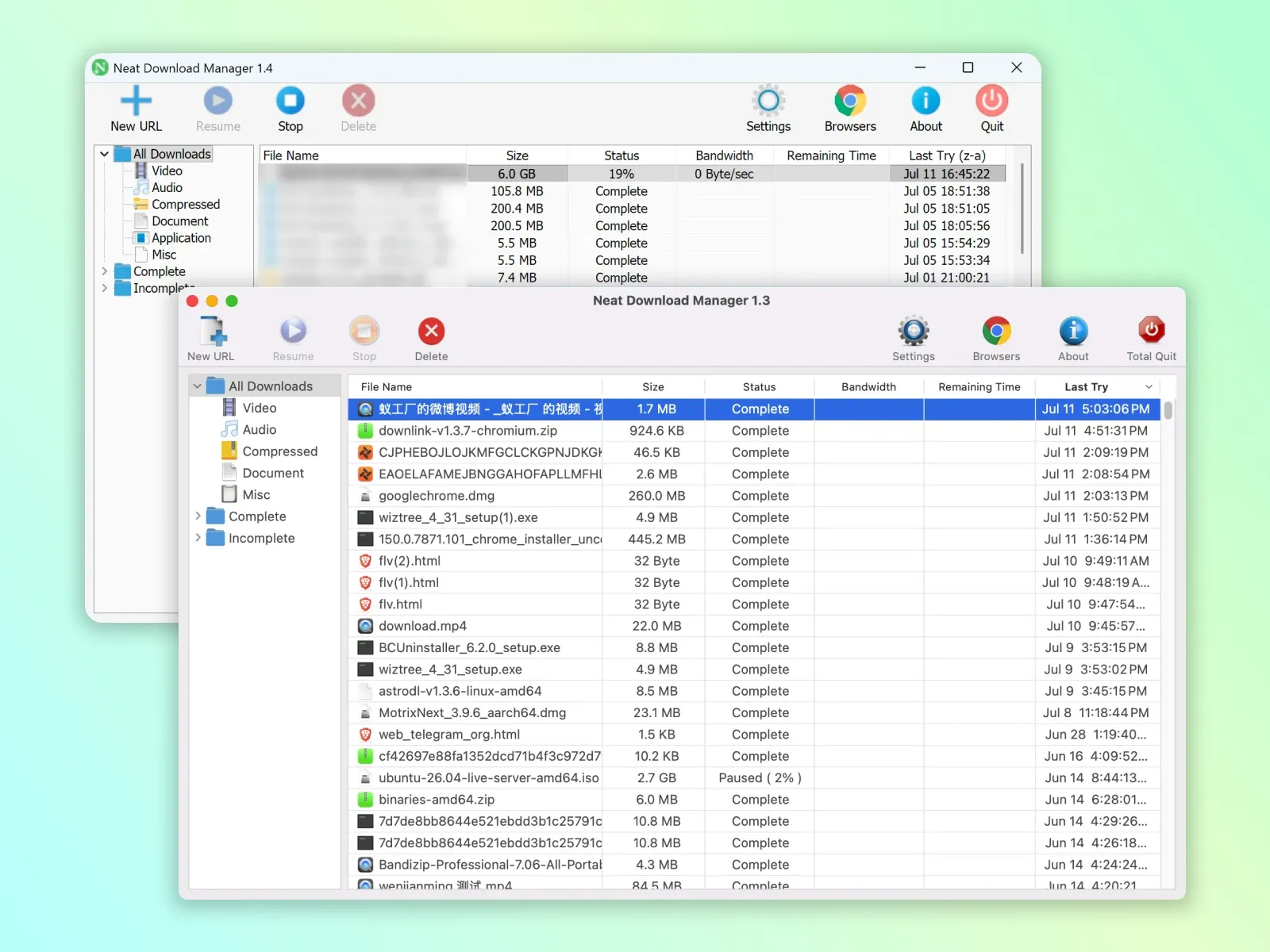Sort by Bandwidth column in 1.4 window

coord(724,155)
